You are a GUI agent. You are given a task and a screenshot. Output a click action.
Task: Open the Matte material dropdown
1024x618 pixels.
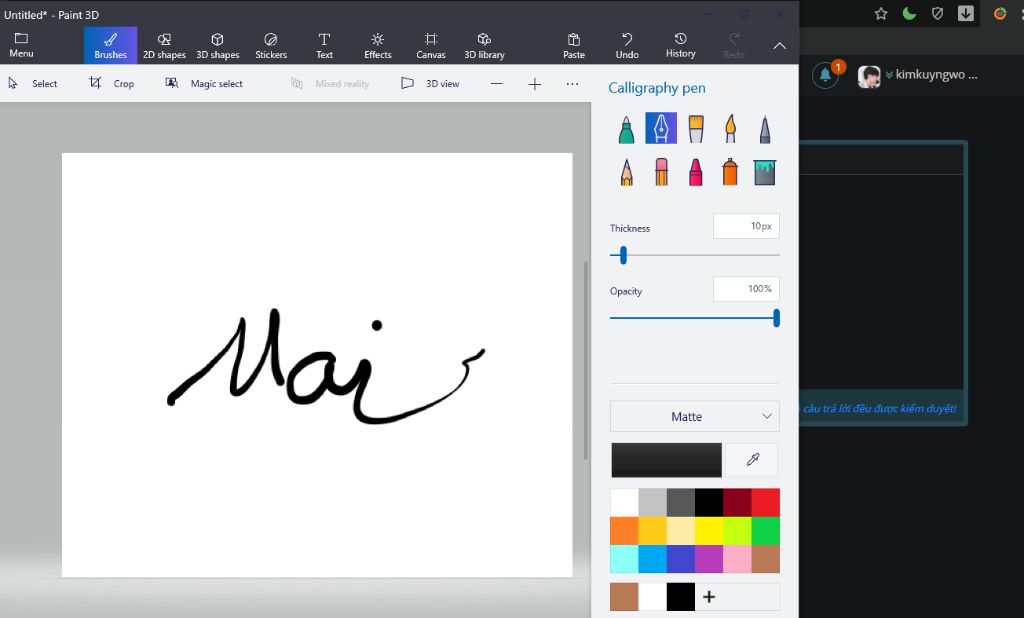tap(694, 417)
